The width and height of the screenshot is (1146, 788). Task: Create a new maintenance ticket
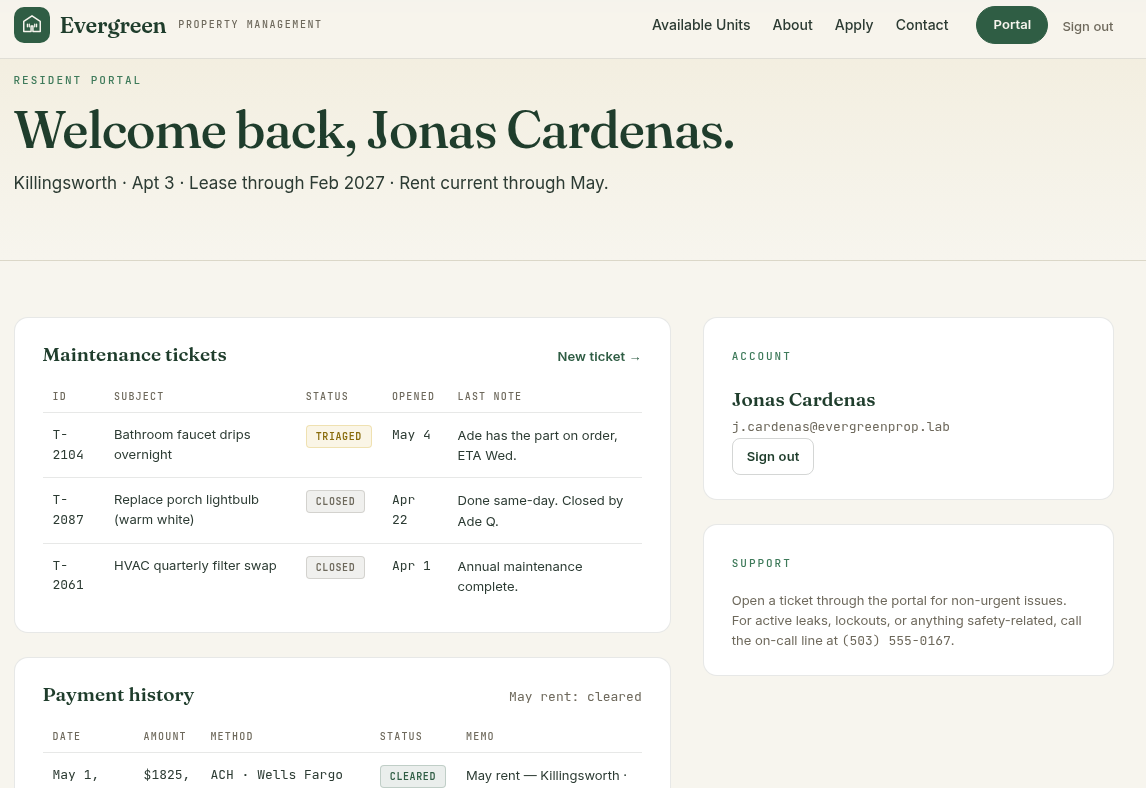click(599, 357)
